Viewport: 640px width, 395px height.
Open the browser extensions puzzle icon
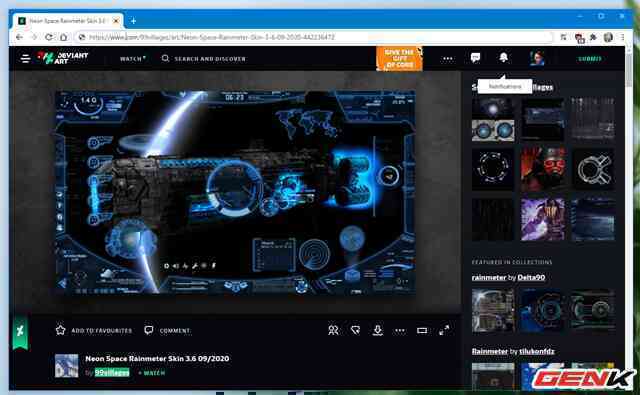pos(593,37)
